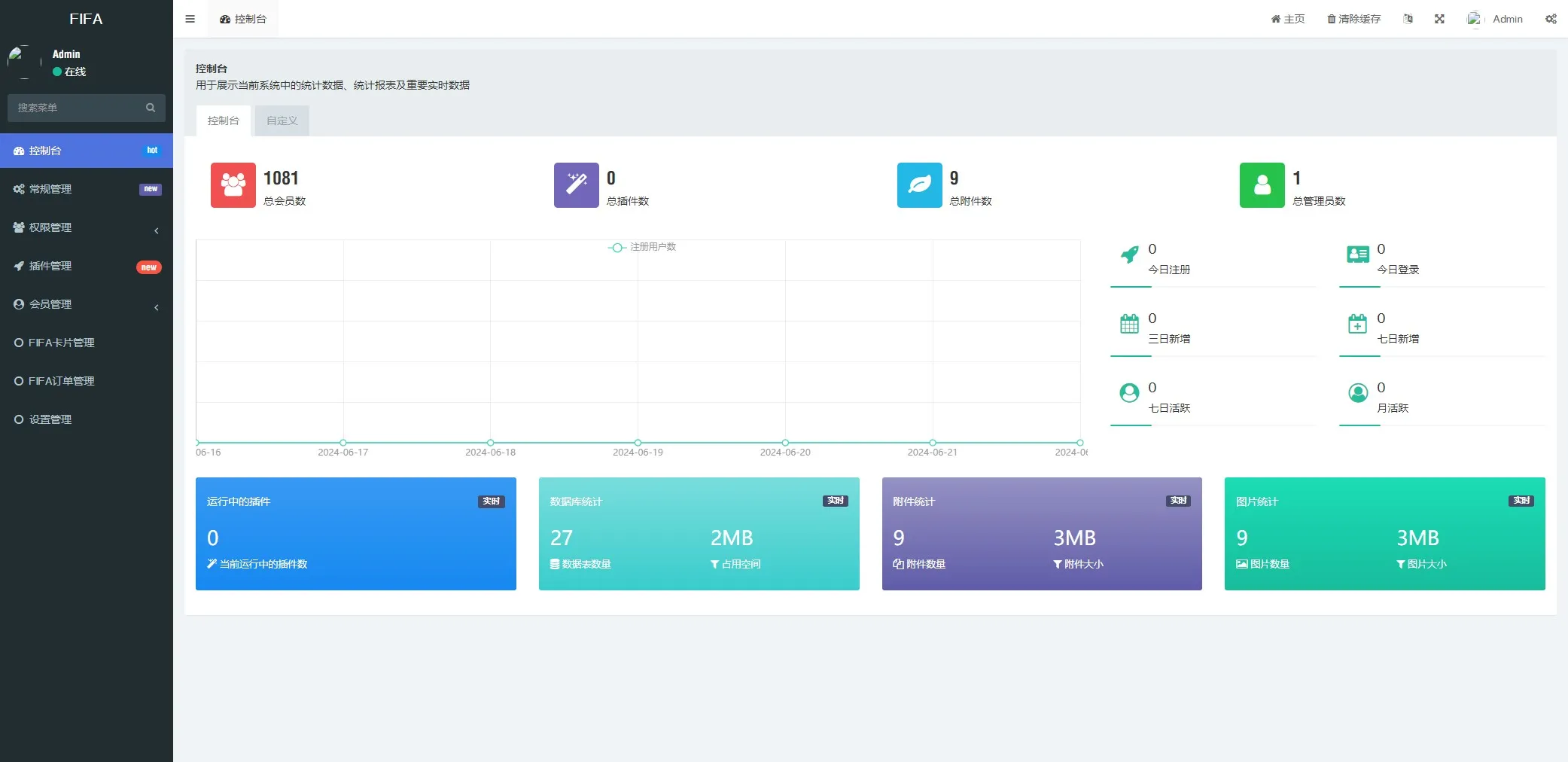Click the blue leaf attachments icon

pyautogui.click(x=920, y=185)
